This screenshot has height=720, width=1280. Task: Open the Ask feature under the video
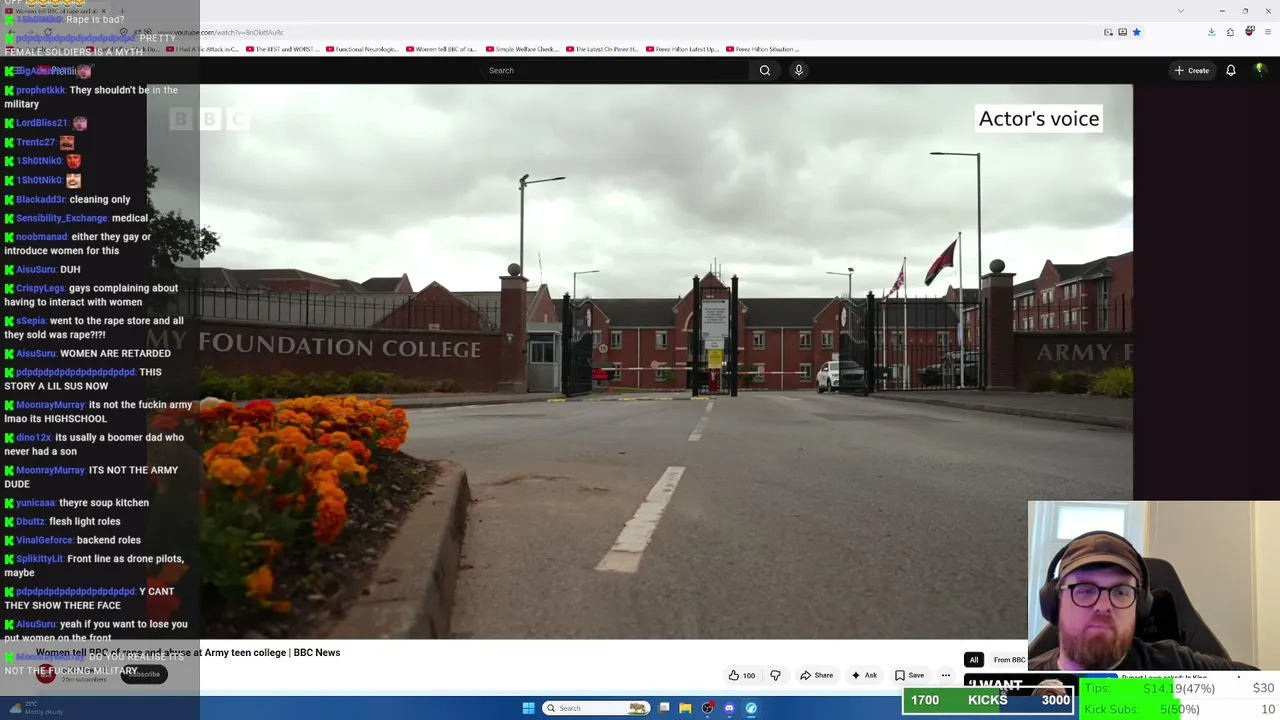click(864, 675)
